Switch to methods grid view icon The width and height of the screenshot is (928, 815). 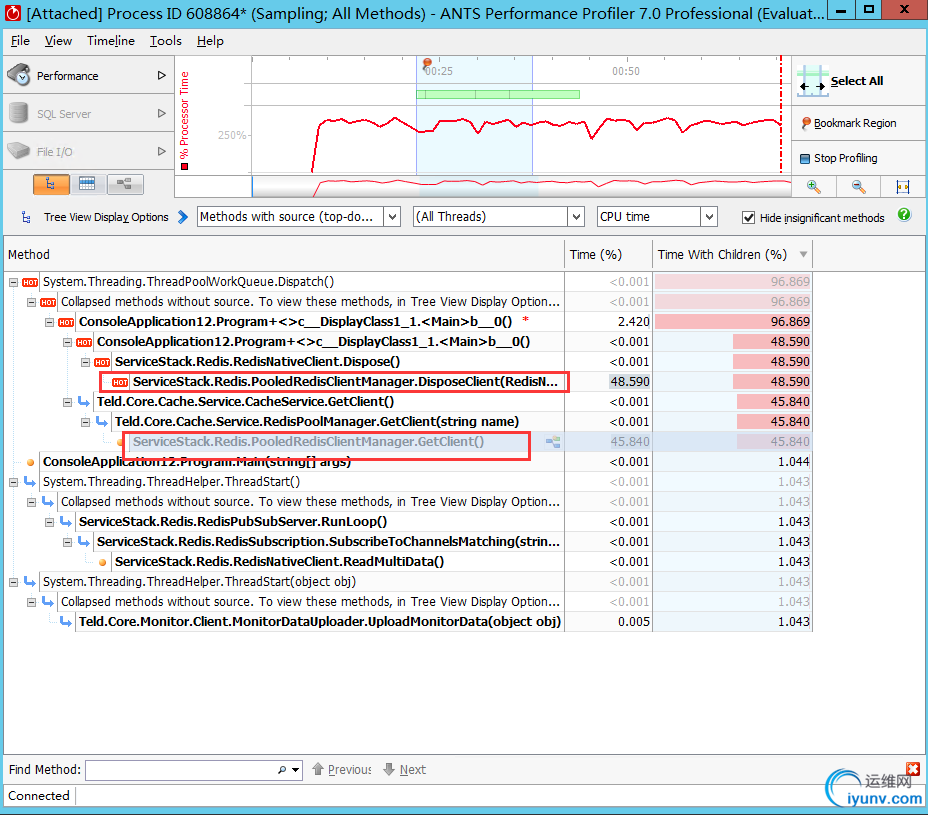click(87, 185)
